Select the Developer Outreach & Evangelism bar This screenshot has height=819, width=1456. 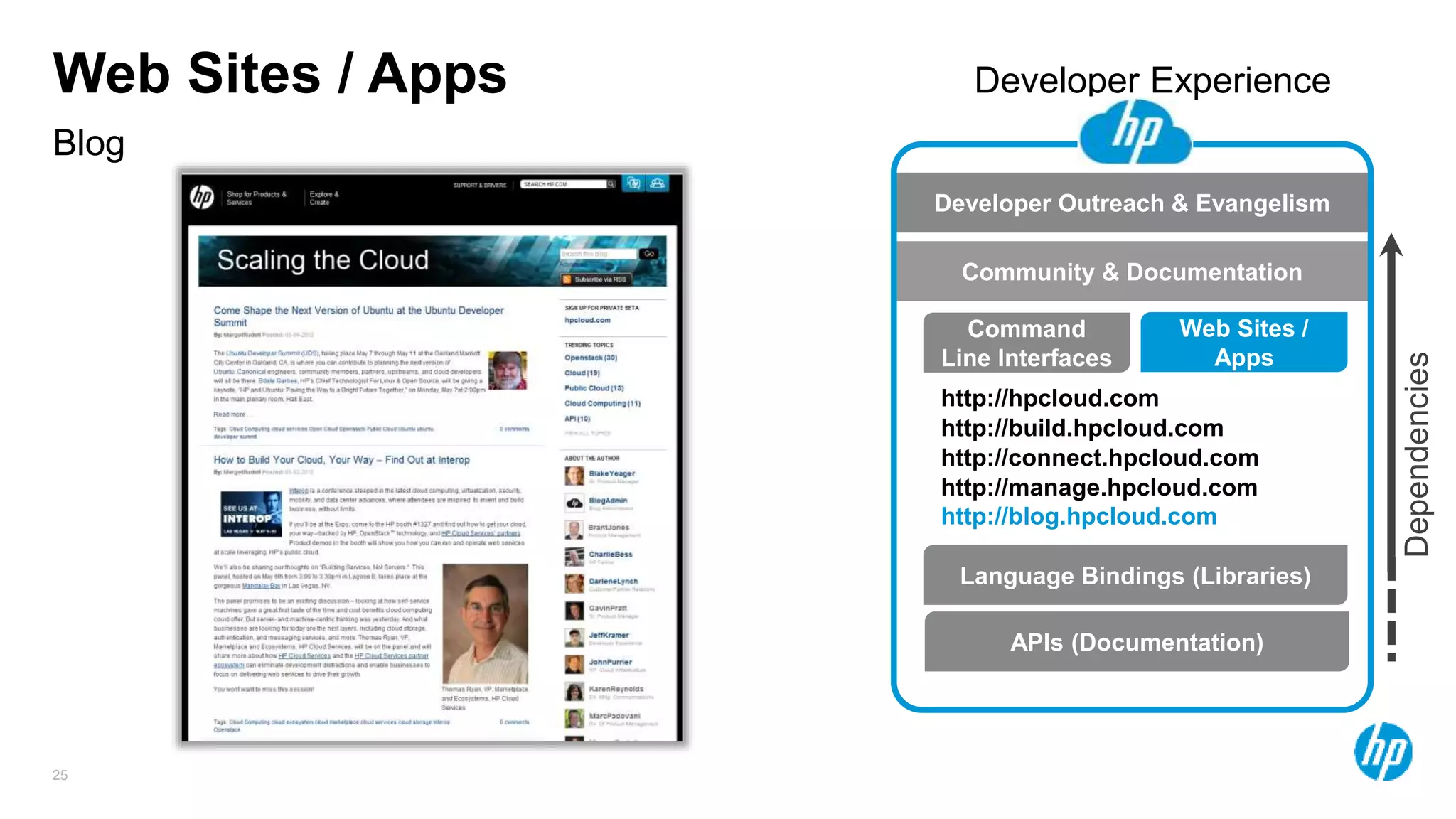coord(1132,203)
